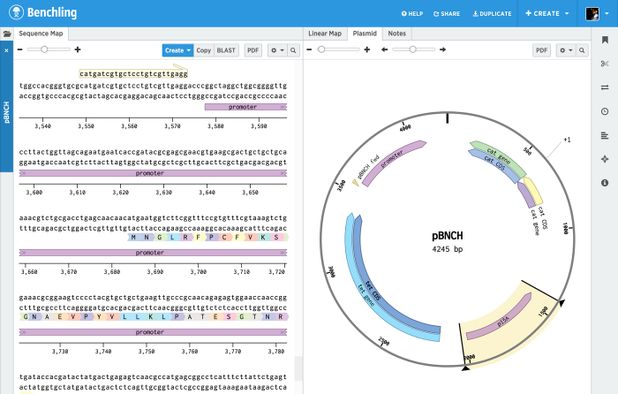Open the bookmark annotations panel icon
The height and width of the screenshot is (394, 618).
605,40
